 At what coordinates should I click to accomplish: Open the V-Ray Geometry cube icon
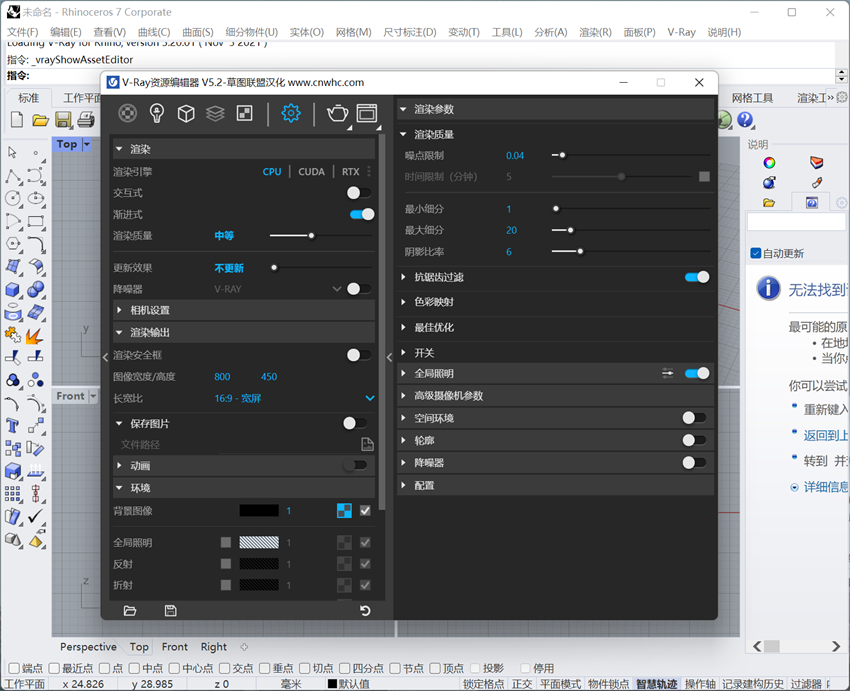pos(186,113)
